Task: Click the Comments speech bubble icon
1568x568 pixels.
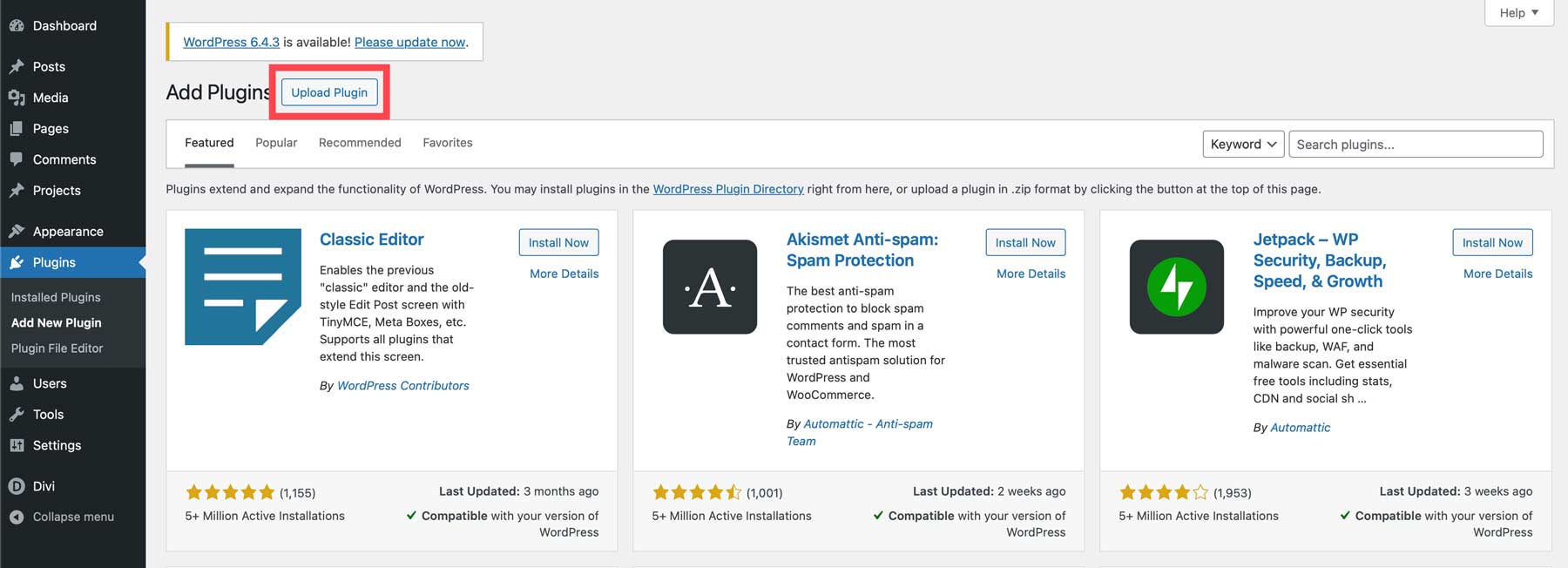Action: pyautogui.click(x=17, y=159)
